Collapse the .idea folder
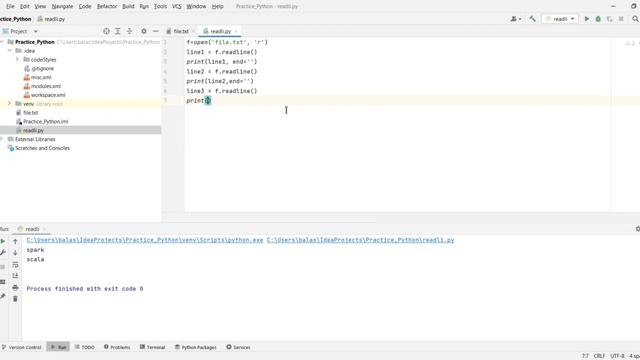Screen dimensions: 640x360 (9, 51)
